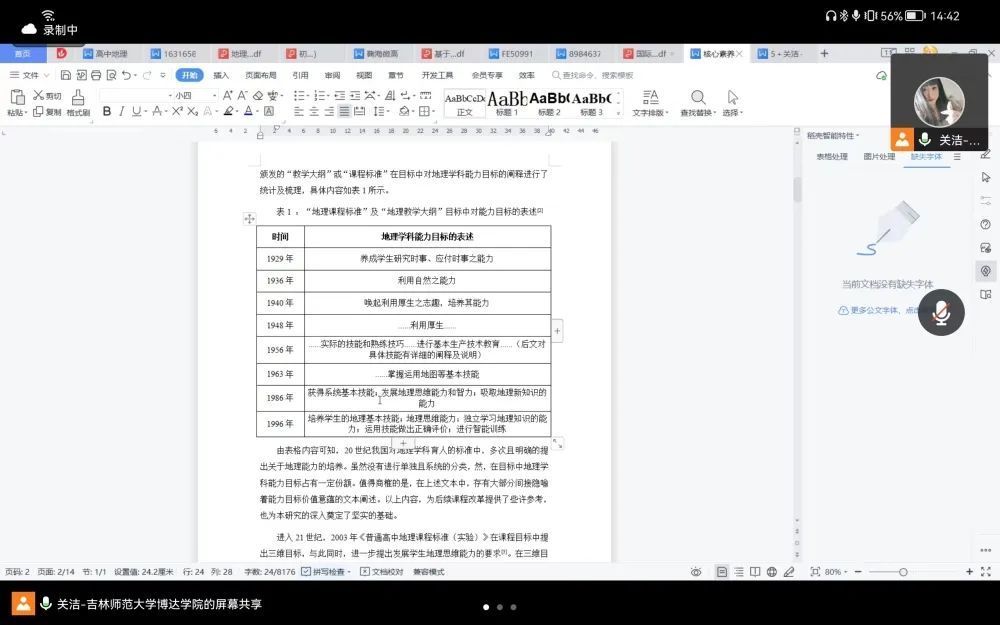Screen dimensions: 1000x625
Task: Open the 页面布局 (Page Layout) tab
Action: tap(260, 75)
